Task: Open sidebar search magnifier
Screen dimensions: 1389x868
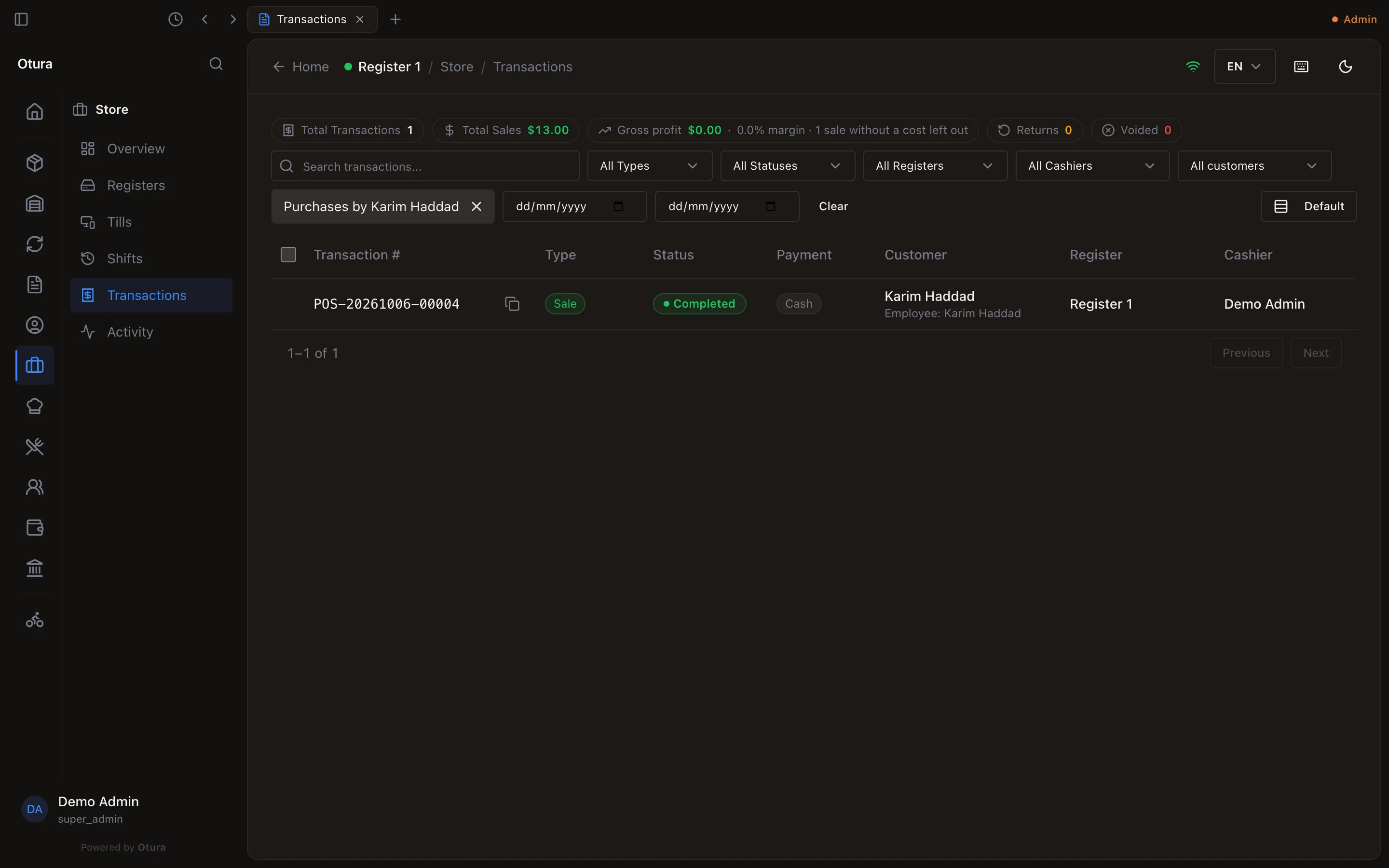Action: click(x=216, y=64)
